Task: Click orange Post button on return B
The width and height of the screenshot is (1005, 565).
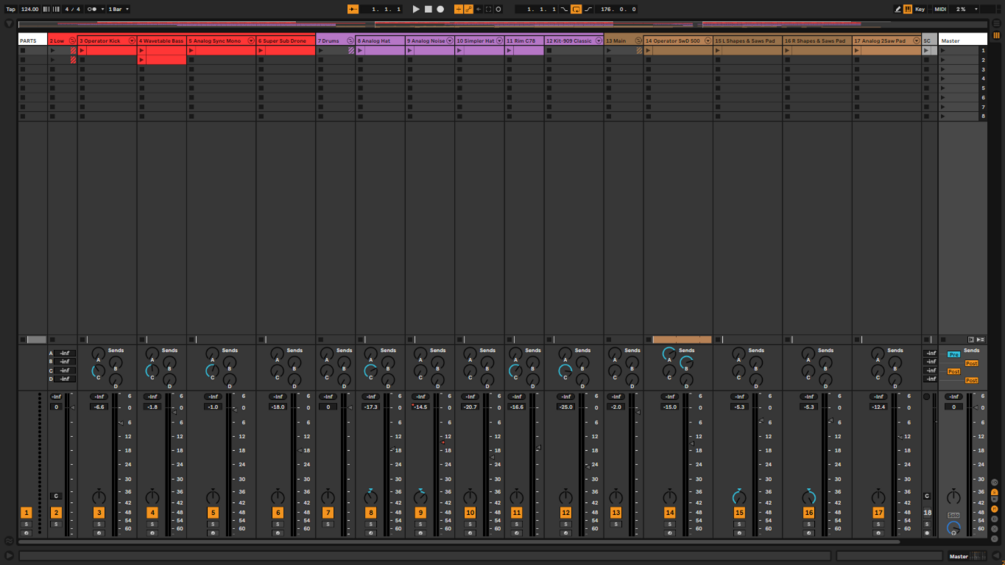Action: click(971, 363)
